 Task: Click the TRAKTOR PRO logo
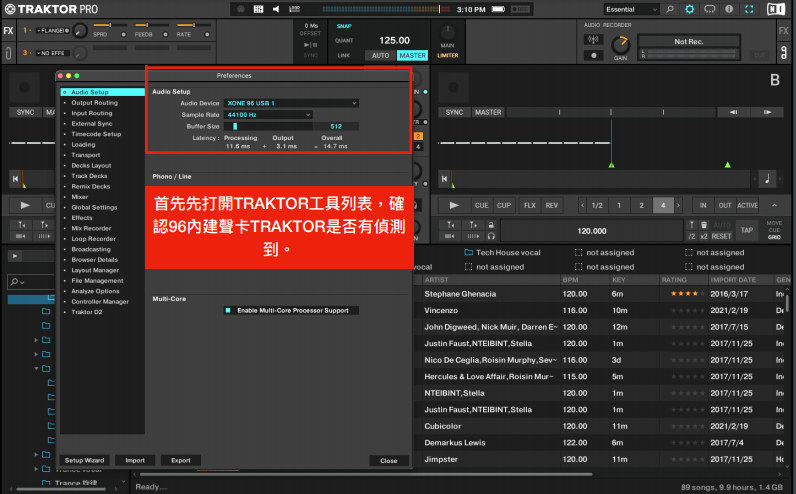click(51, 9)
